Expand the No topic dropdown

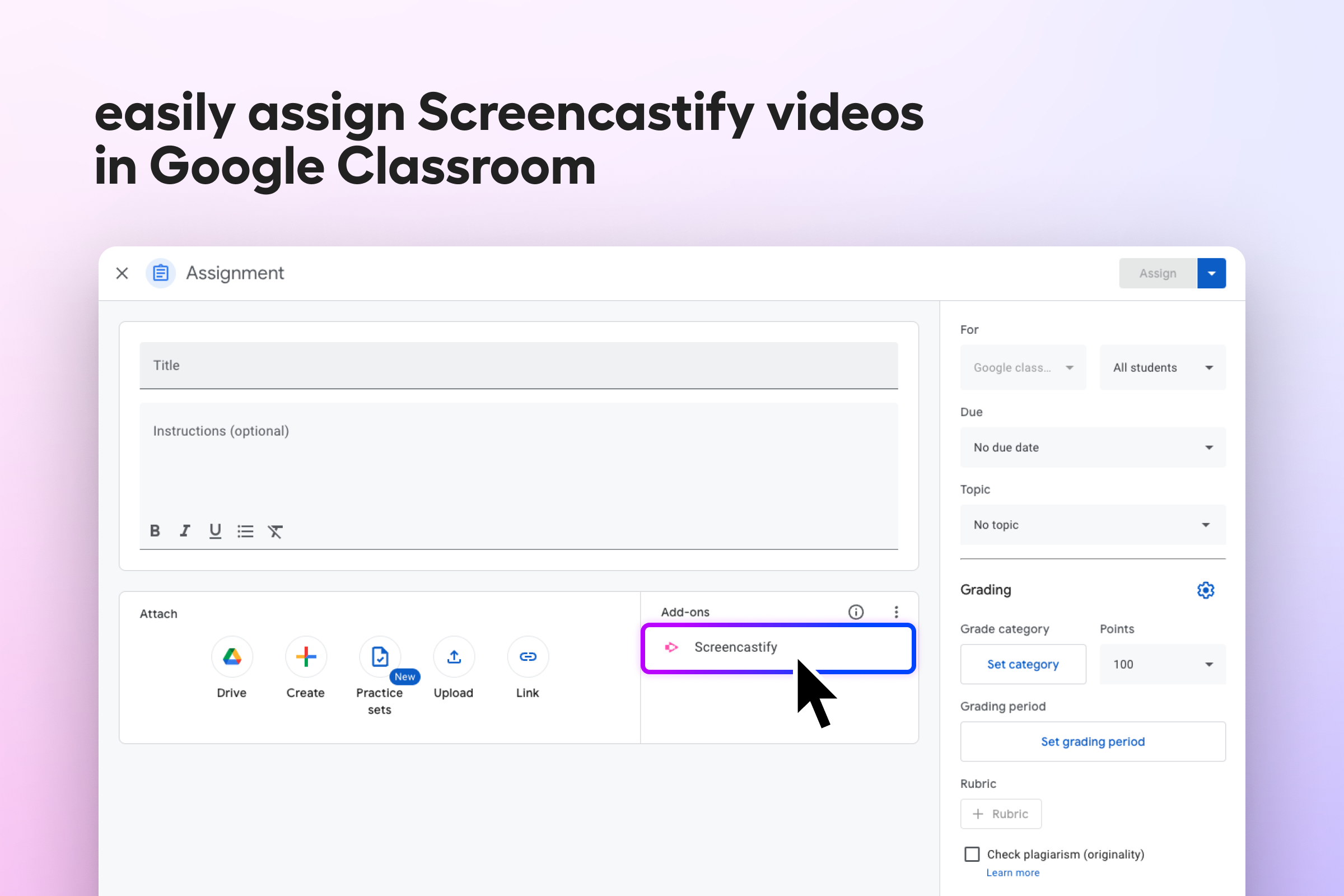pyautogui.click(x=1092, y=525)
